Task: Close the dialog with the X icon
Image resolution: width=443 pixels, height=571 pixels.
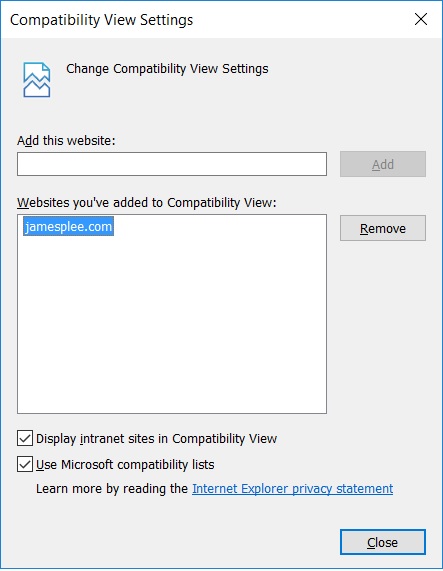Action: click(421, 19)
